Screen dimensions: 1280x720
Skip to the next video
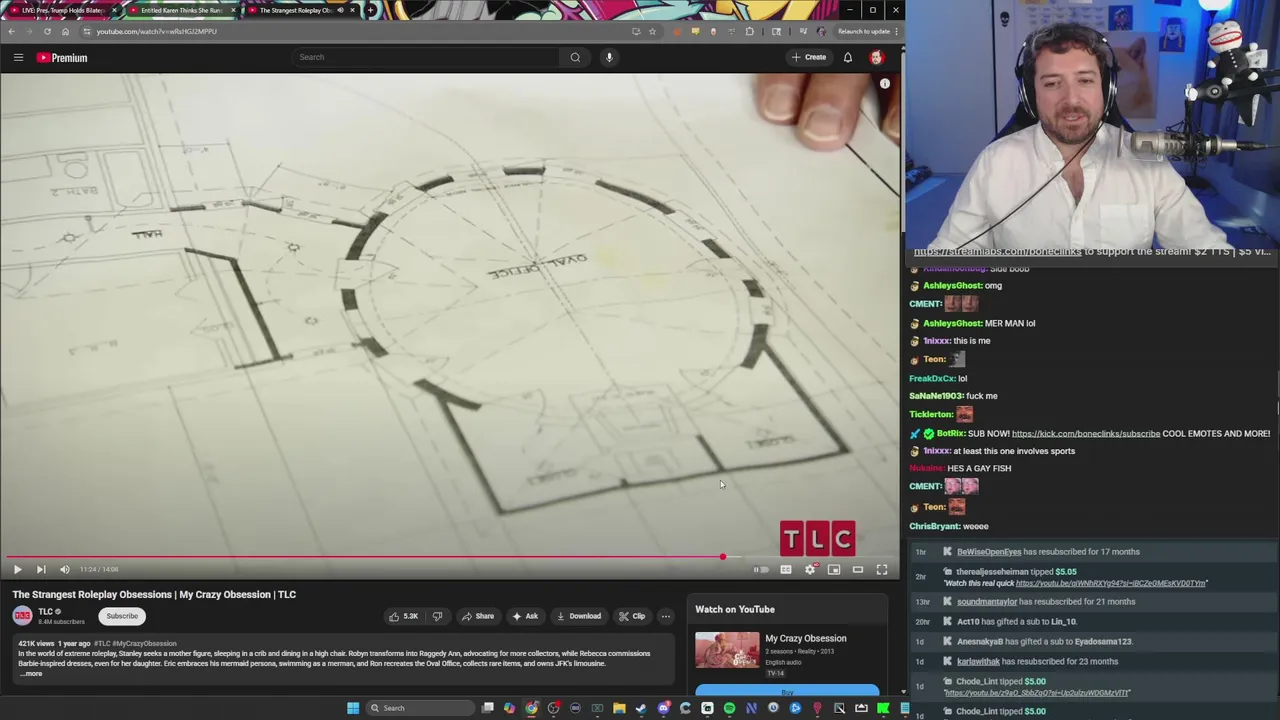click(x=41, y=569)
